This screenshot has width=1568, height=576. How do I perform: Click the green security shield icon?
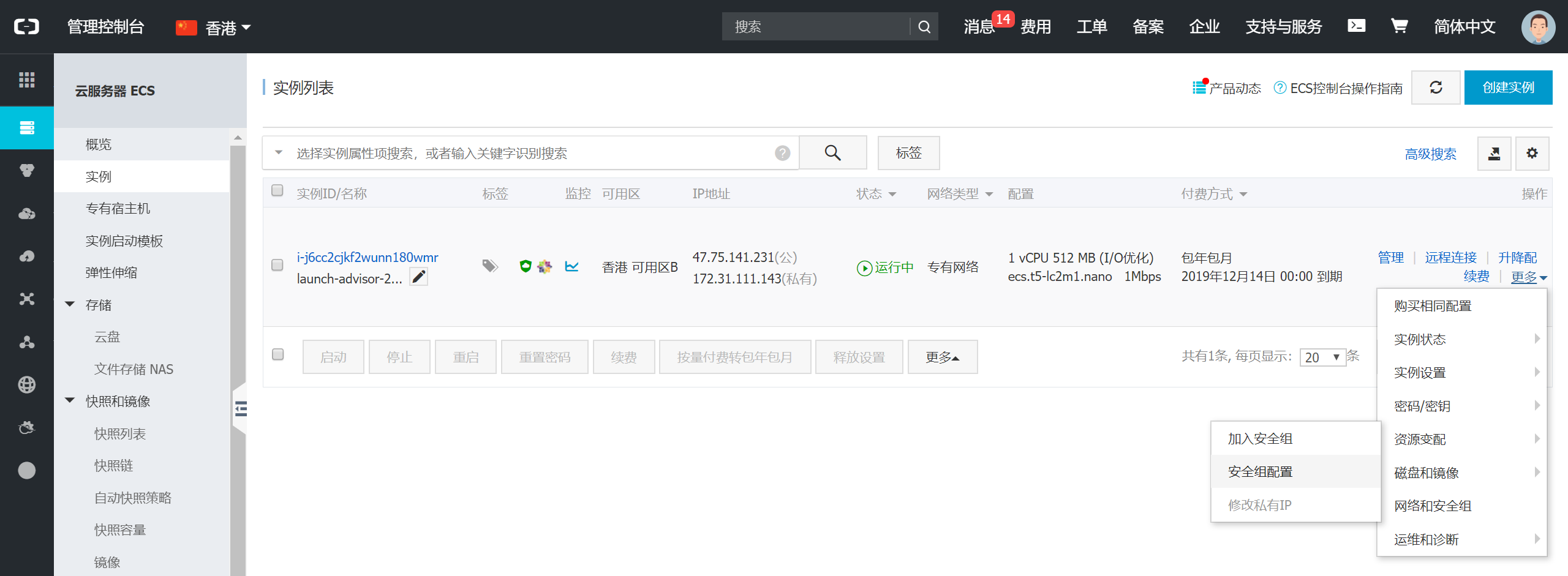pyautogui.click(x=525, y=266)
